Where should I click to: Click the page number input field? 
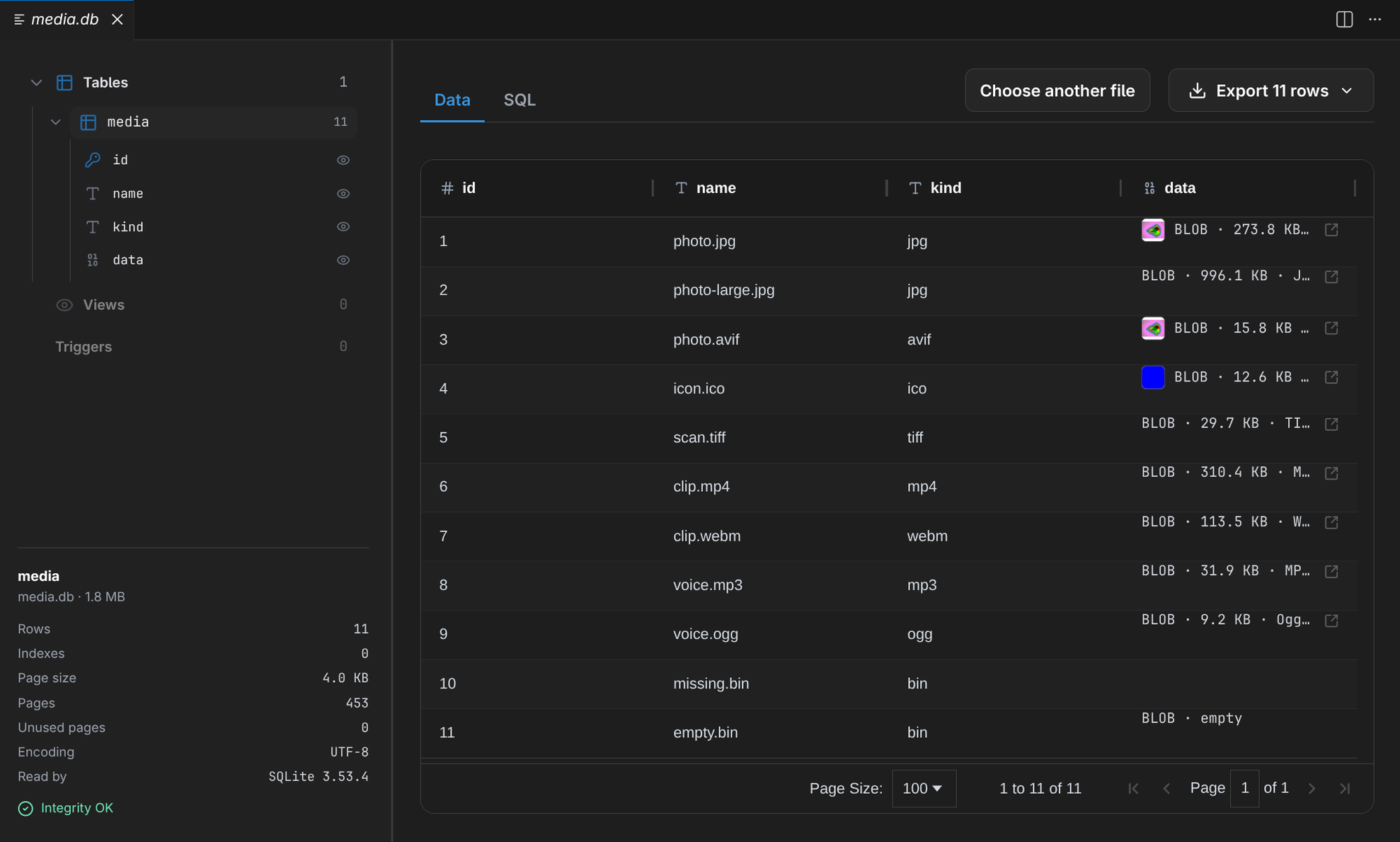[1244, 788]
